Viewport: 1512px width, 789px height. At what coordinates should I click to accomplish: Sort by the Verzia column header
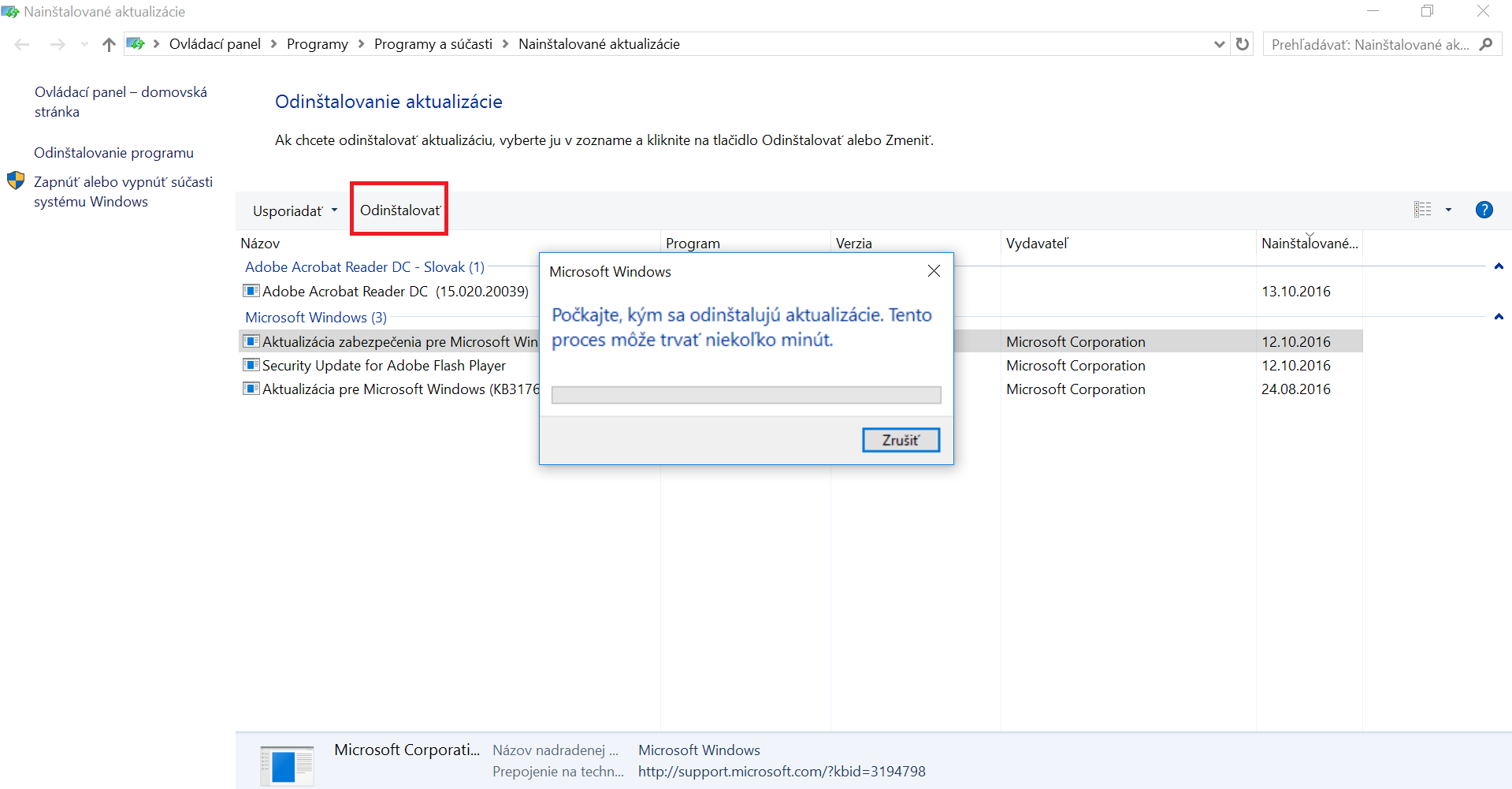click(916, 244)
